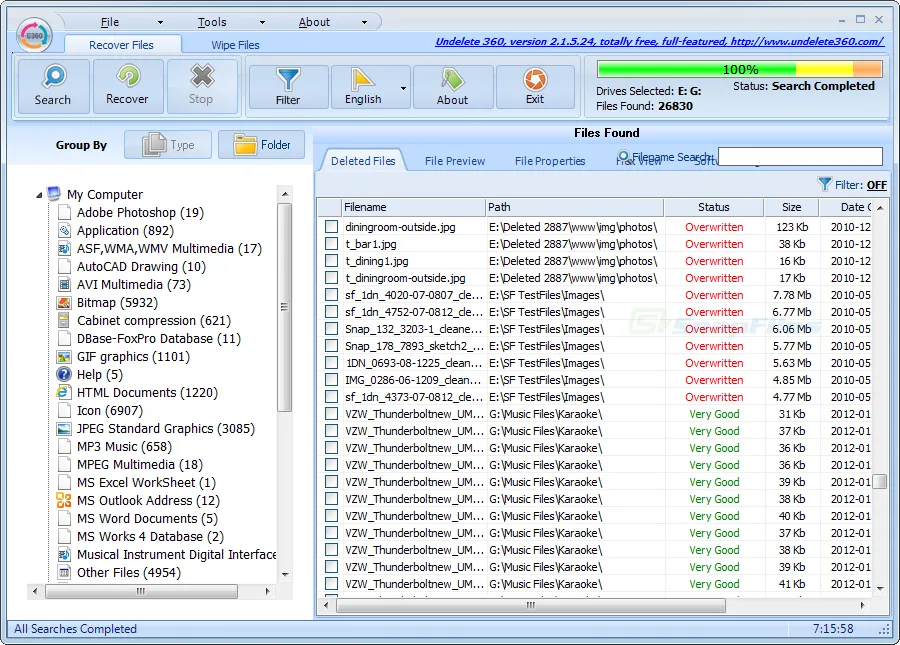Open the language dropdown arrow next to English
Screen dimensions: 900x645
click(x=404, y=88)
